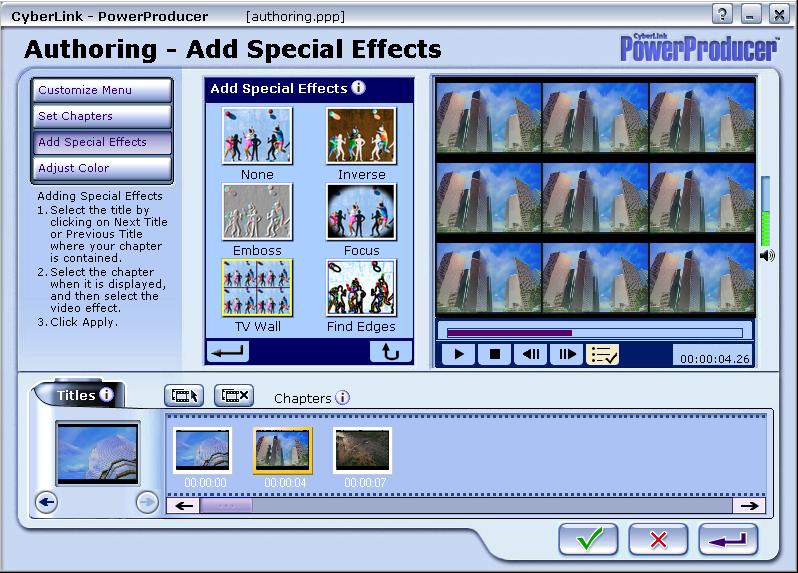798x573 pixels.
Task: Click the select chapter filmstrip icon
Action: [x=185, y=395]
